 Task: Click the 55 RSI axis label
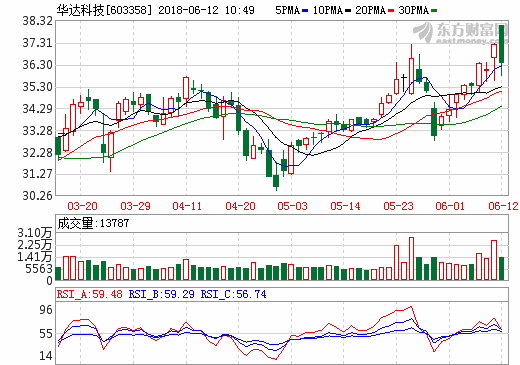(x=46, y=334)
